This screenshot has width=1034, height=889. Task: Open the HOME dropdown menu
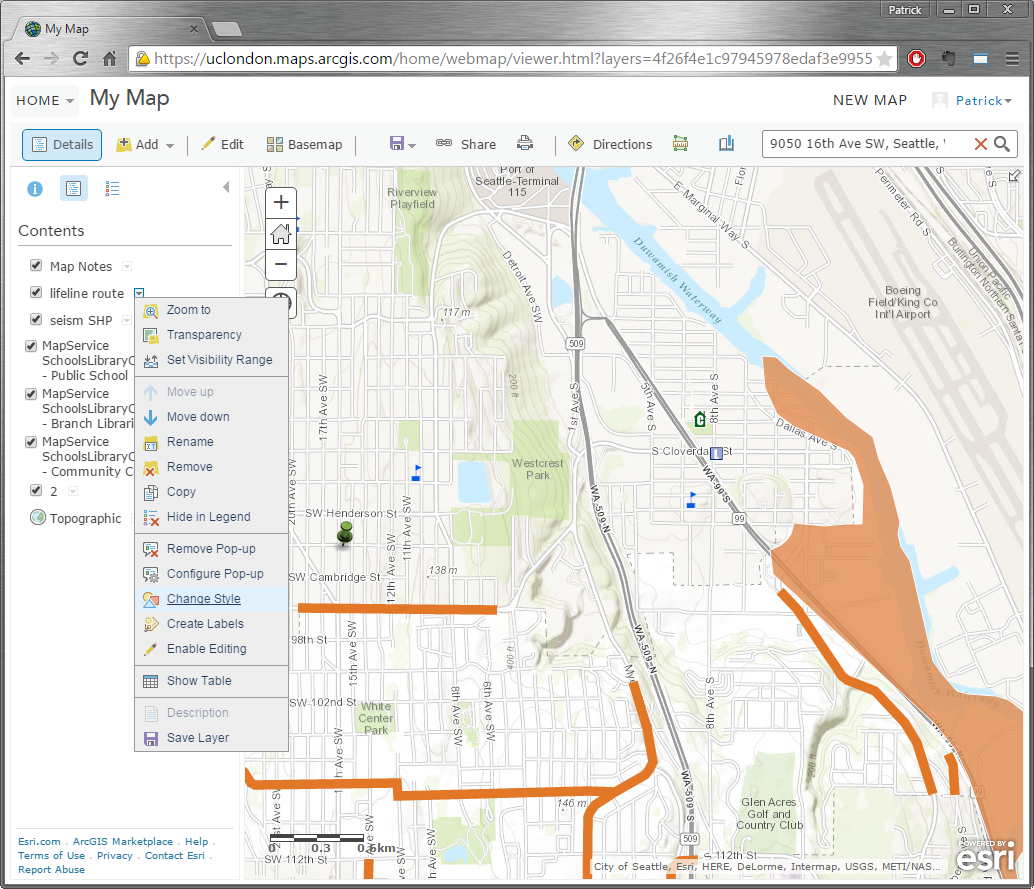tap(45, 100)
